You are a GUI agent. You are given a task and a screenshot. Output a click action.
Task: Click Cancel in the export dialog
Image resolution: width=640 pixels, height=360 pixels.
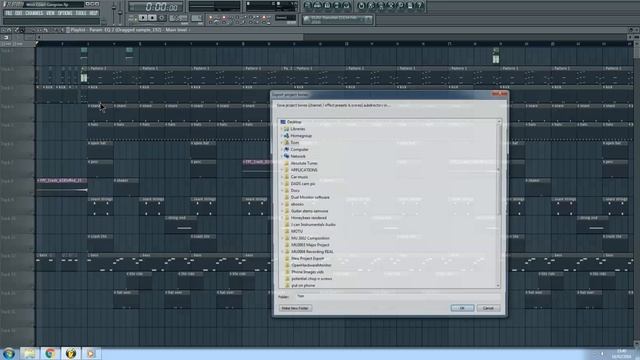(x=488, y=308)
